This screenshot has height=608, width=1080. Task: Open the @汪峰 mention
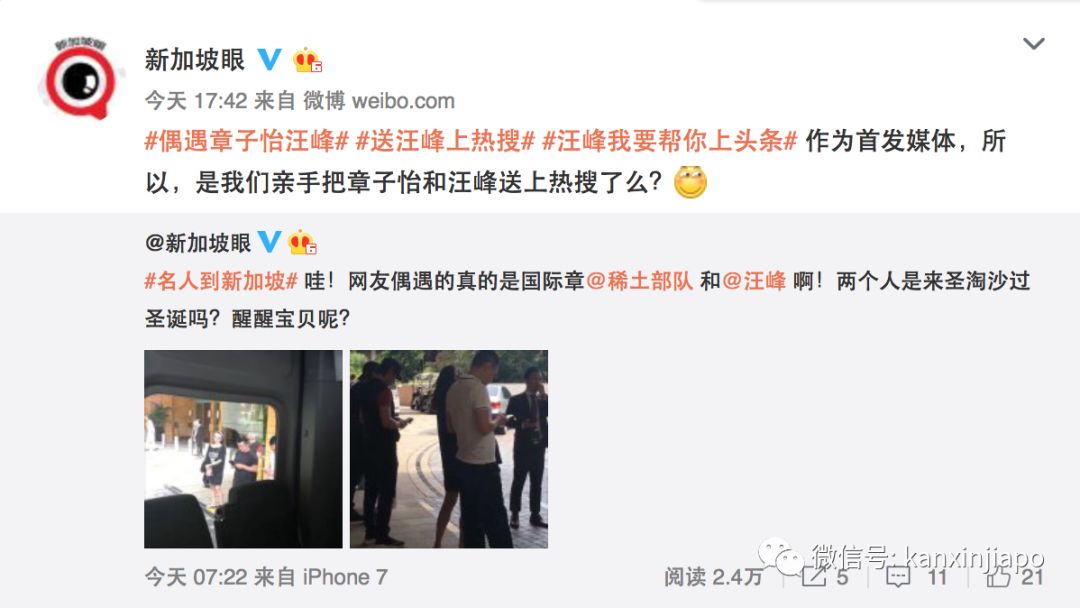tap(754, 281)
